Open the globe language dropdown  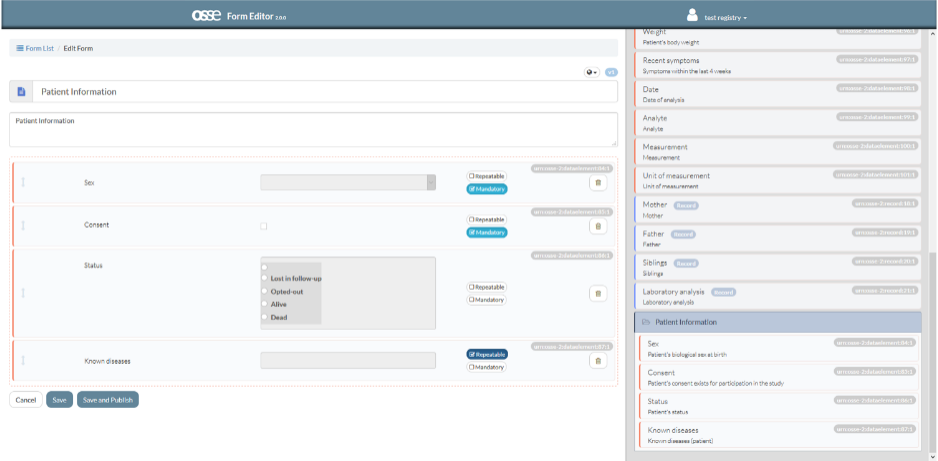[x=592, y=72]
